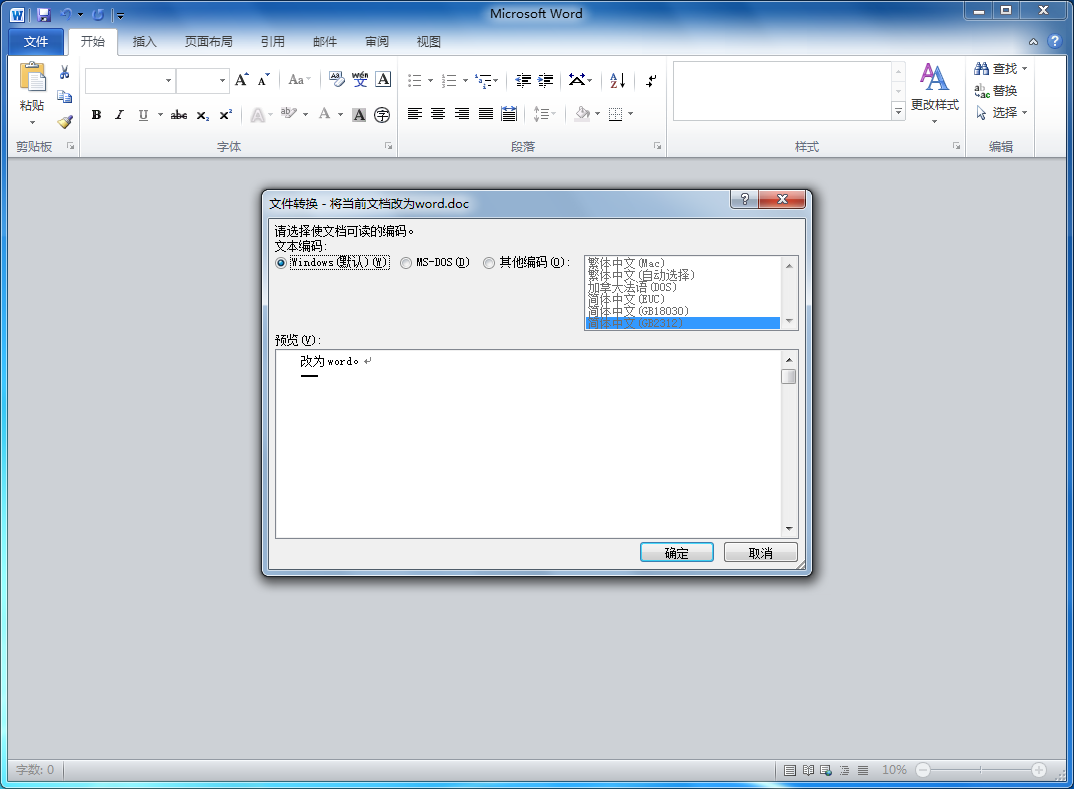Click the character shading icon
The image size is (1074, 789).
pyautogui.click(x=359, y=114)
